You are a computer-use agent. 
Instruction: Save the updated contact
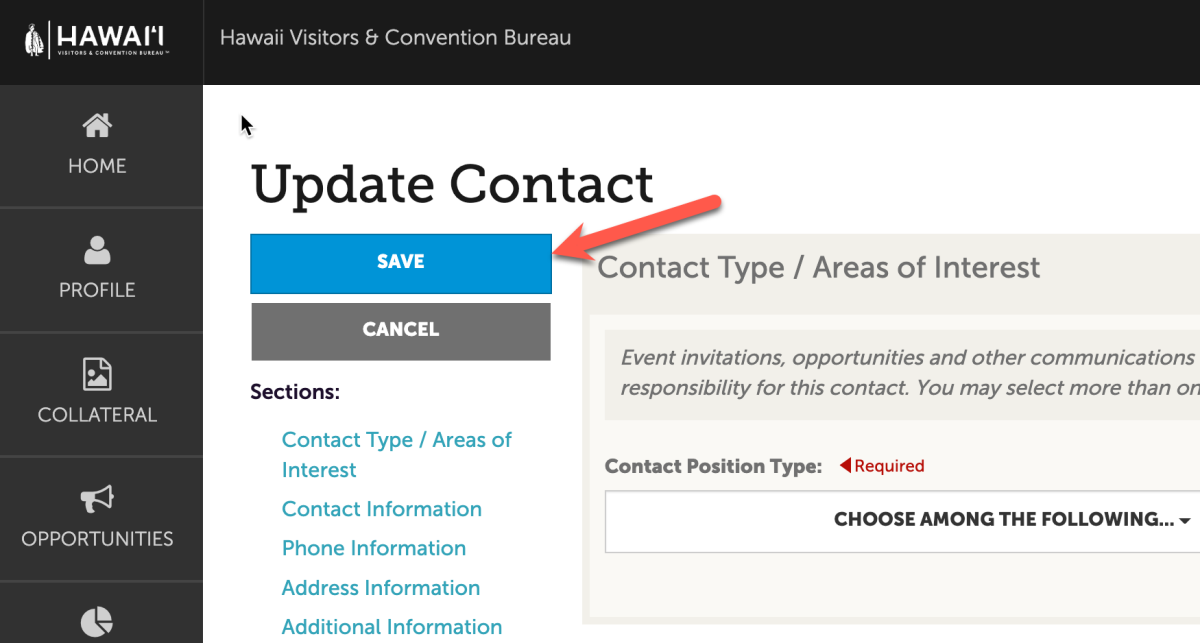click(x=400, y=262)
